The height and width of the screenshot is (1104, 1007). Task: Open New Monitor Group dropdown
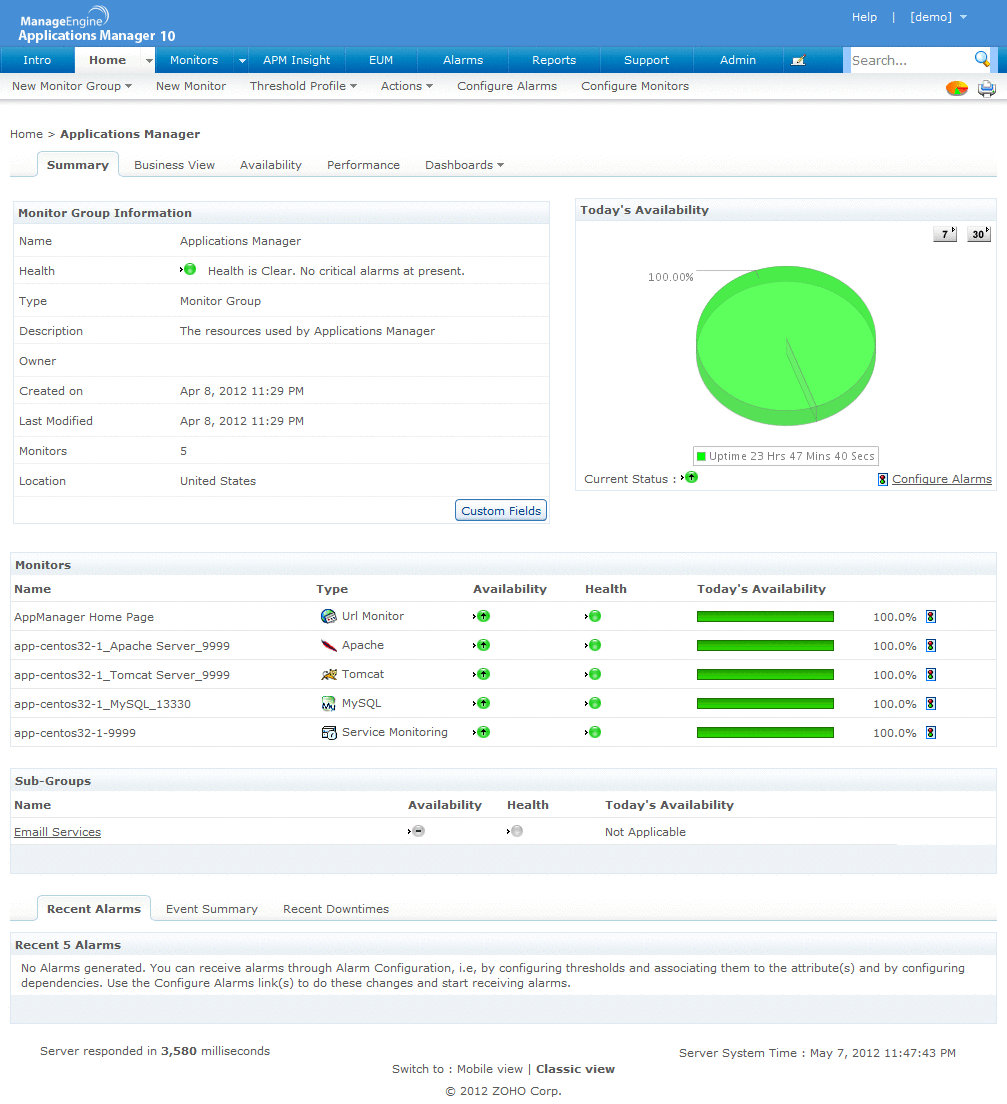[72, 86]
